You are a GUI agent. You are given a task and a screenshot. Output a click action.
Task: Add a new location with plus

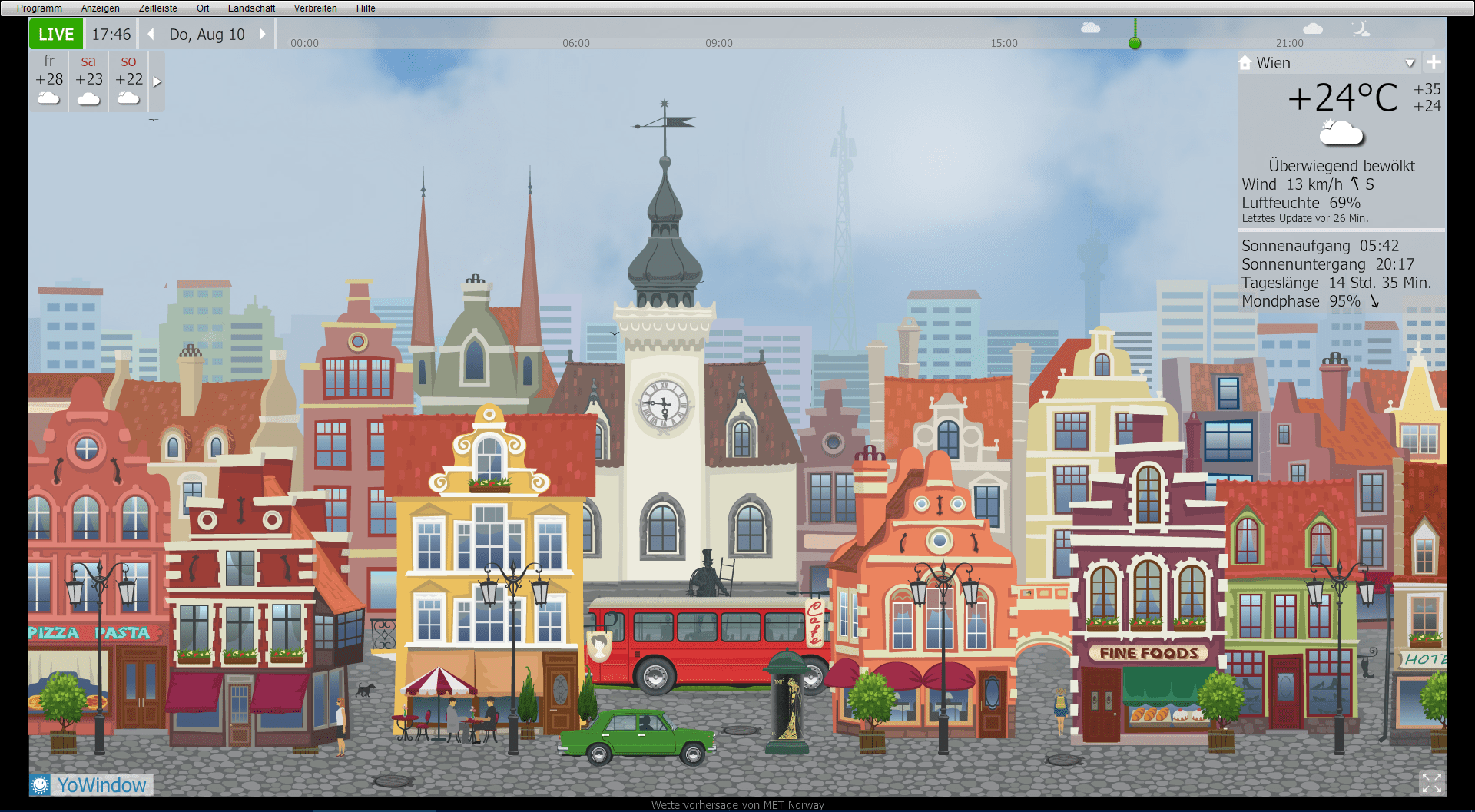coord(1434,61)
